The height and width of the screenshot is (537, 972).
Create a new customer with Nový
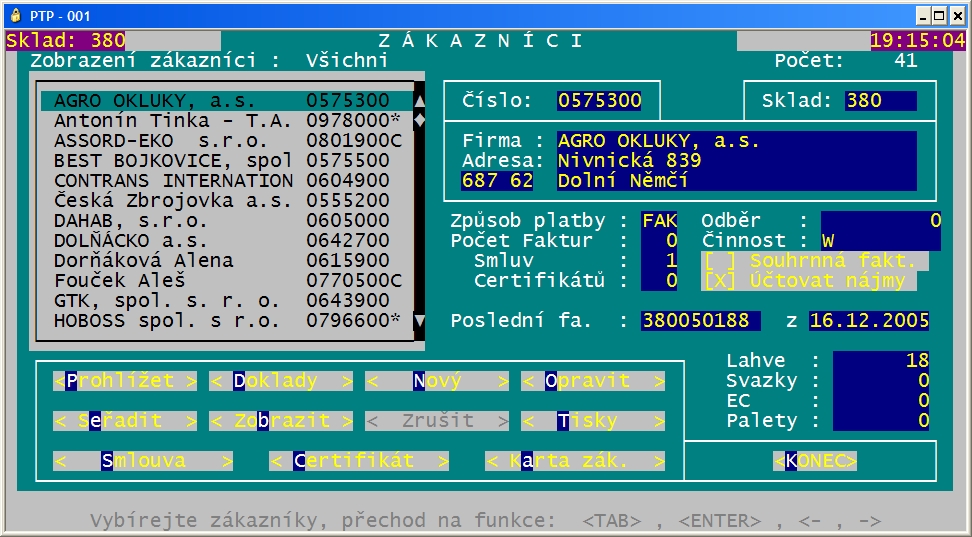[437, 381]
